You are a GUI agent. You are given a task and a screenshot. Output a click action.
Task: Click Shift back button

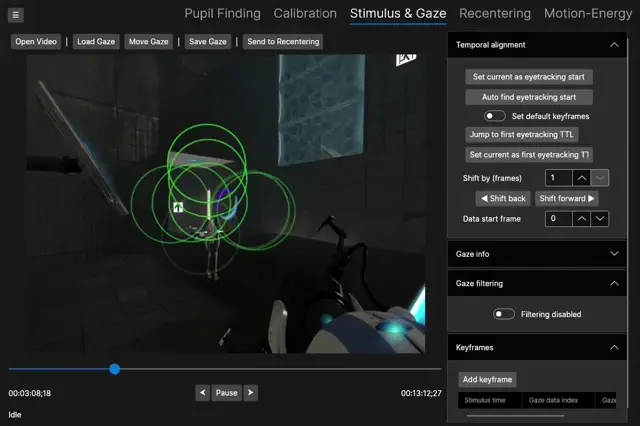503,198
